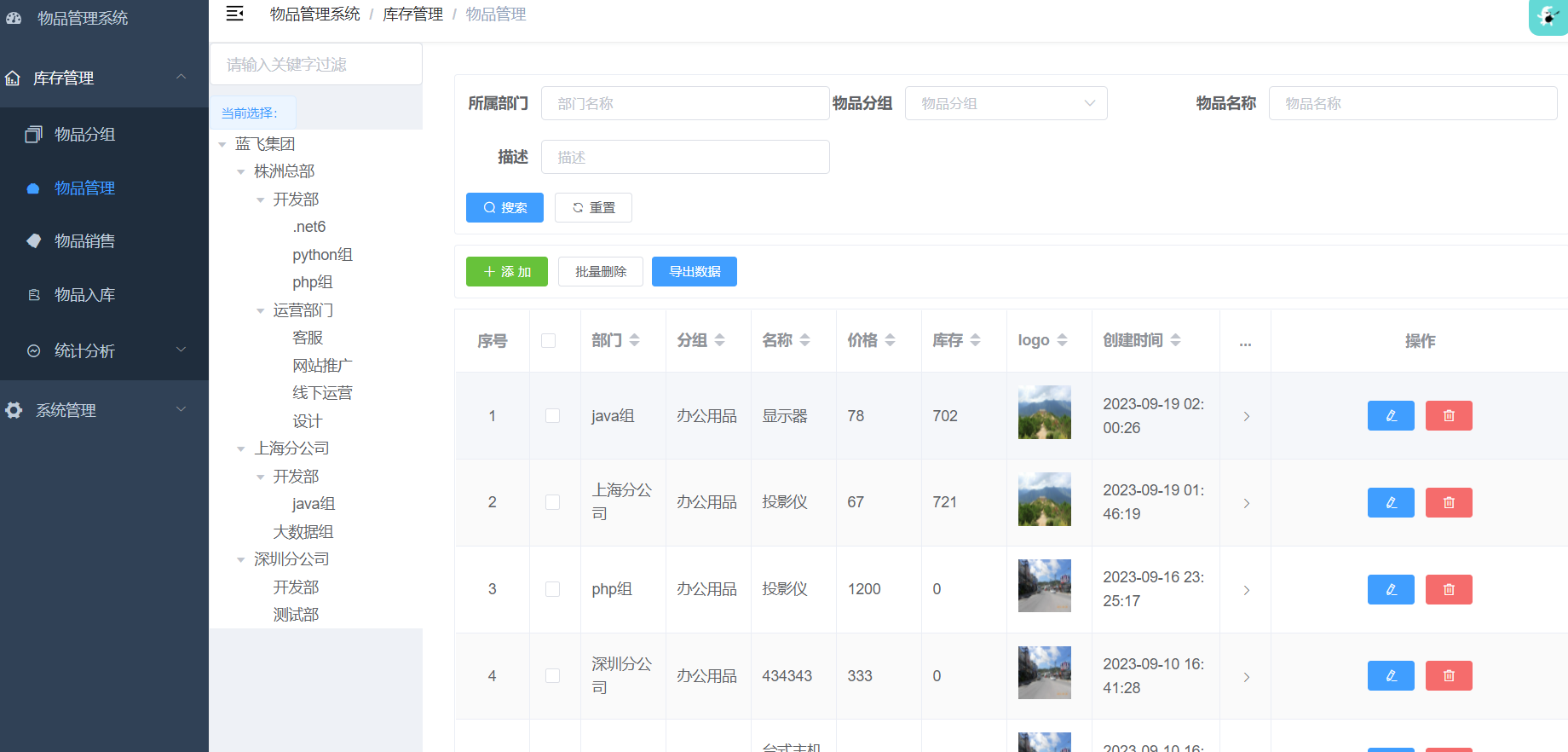The height and width of the screenshot is (752, 1568).
Task: Click the green 添加 button
Action: pyautogui.click(x=507, y=272)
